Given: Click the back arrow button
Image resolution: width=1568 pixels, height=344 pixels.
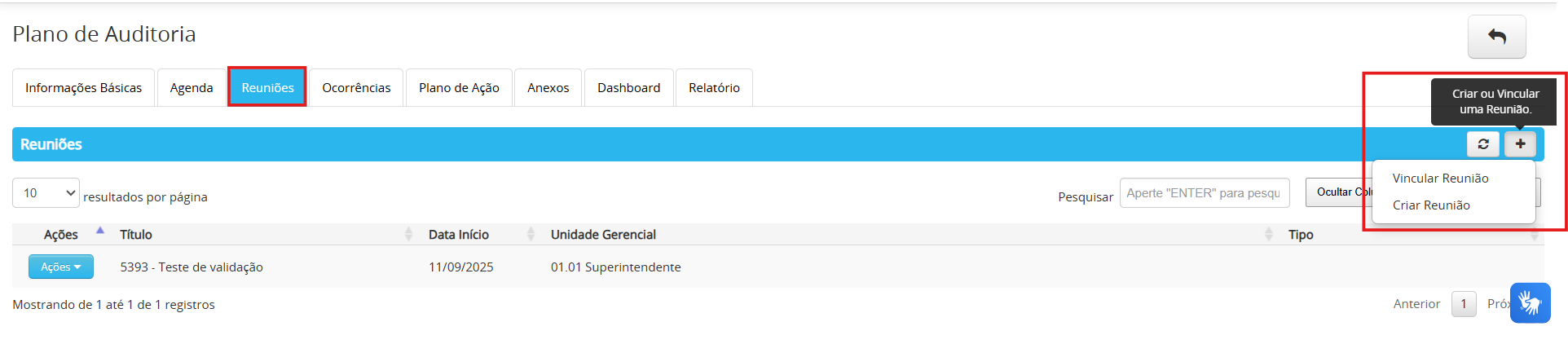Looking at the screenshot, I should coord(1496,37).
